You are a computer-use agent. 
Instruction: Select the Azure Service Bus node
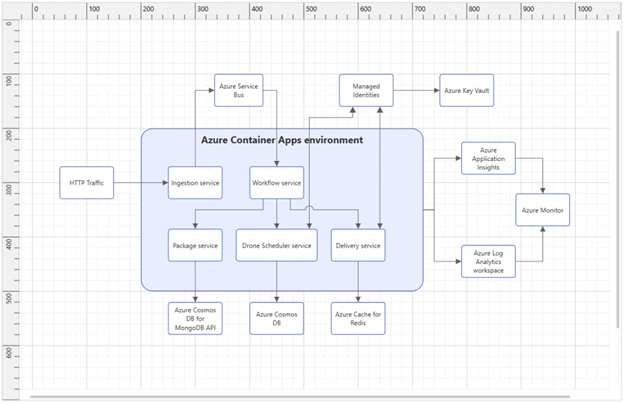tap(232, 90)
